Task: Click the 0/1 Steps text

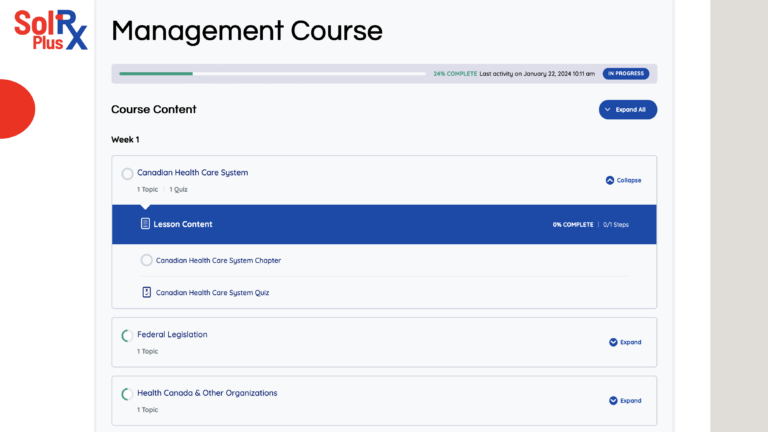Action: point(616,225)
